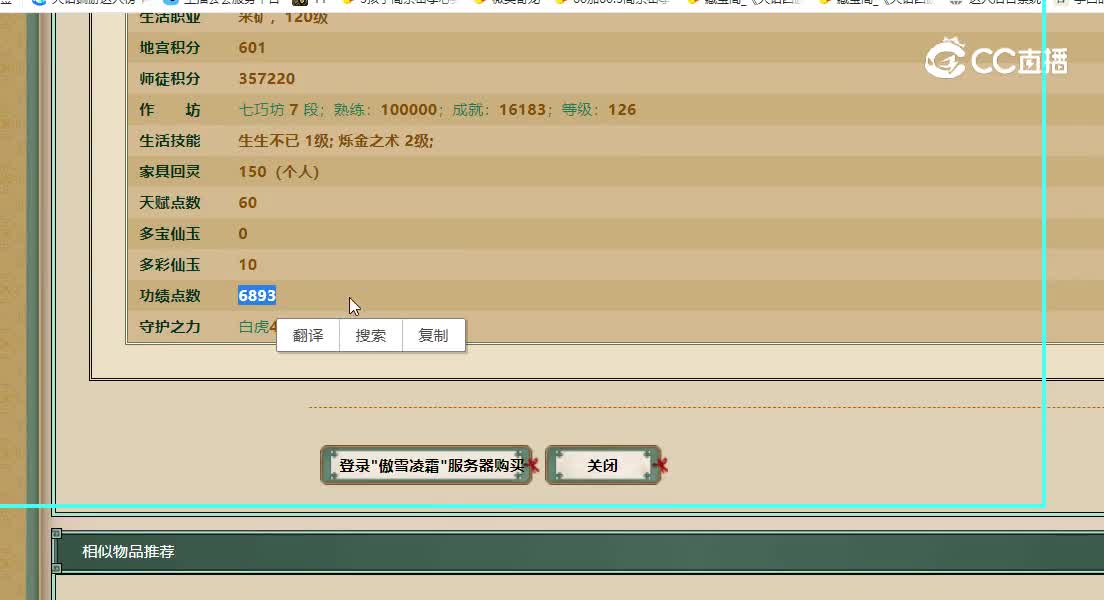The height and width of the screenshot is (600, 1104).
Task: Choose 复制 in the selection popup
Action: coord(433,335)
